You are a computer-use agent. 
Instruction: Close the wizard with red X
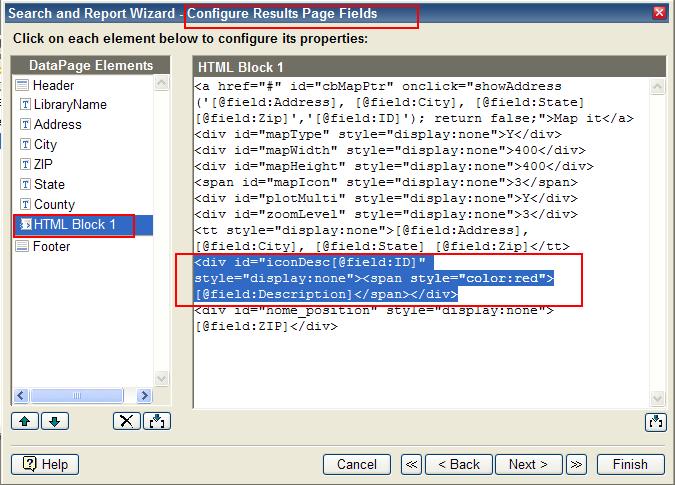(659, 12)
